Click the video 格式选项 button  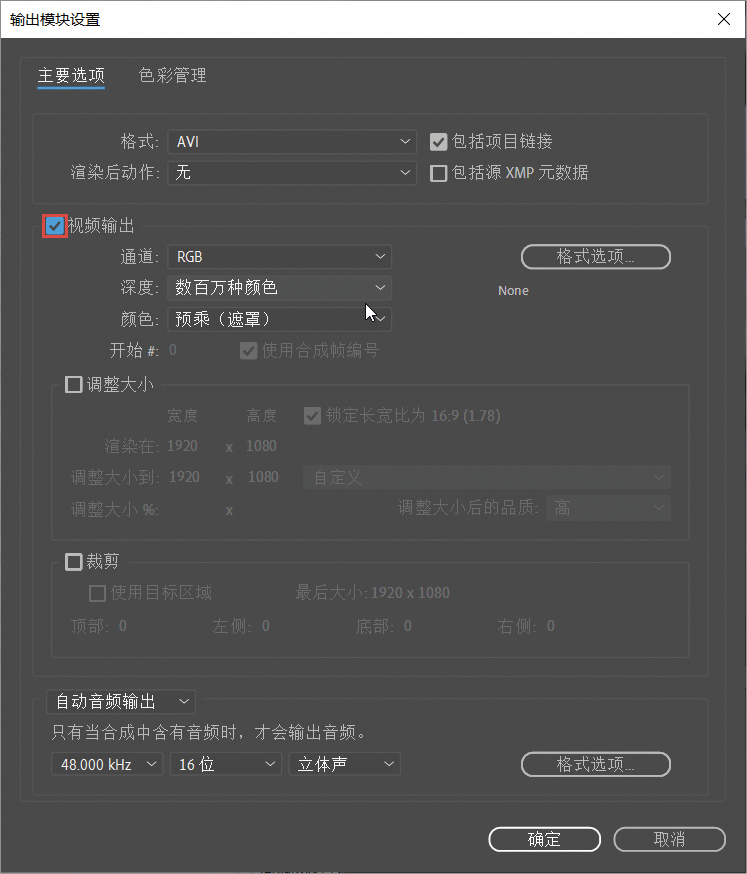point(595,256)
